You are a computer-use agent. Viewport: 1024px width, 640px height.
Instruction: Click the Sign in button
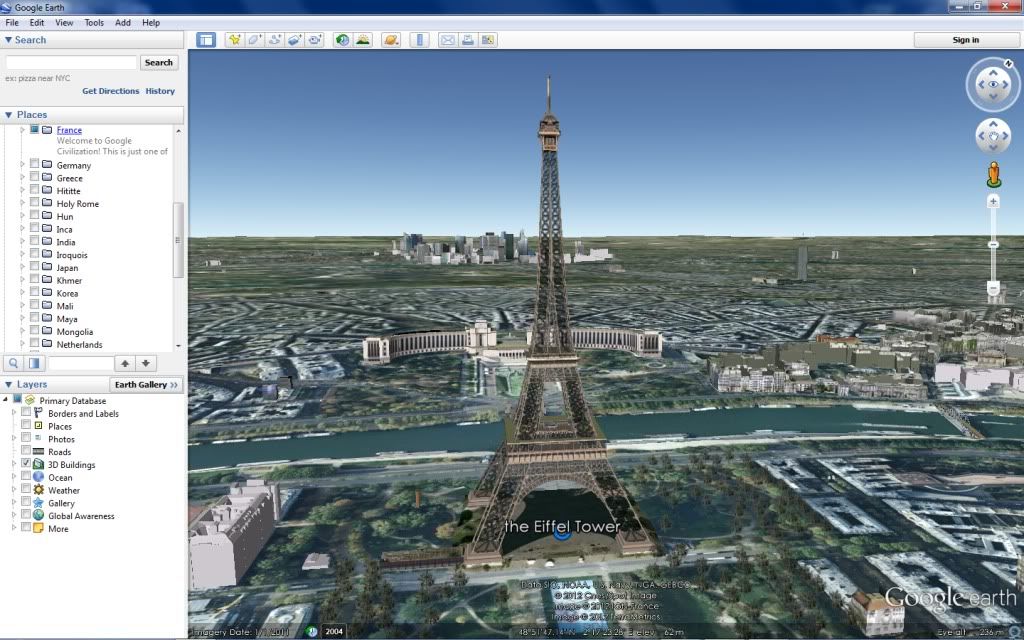(965, 40)
